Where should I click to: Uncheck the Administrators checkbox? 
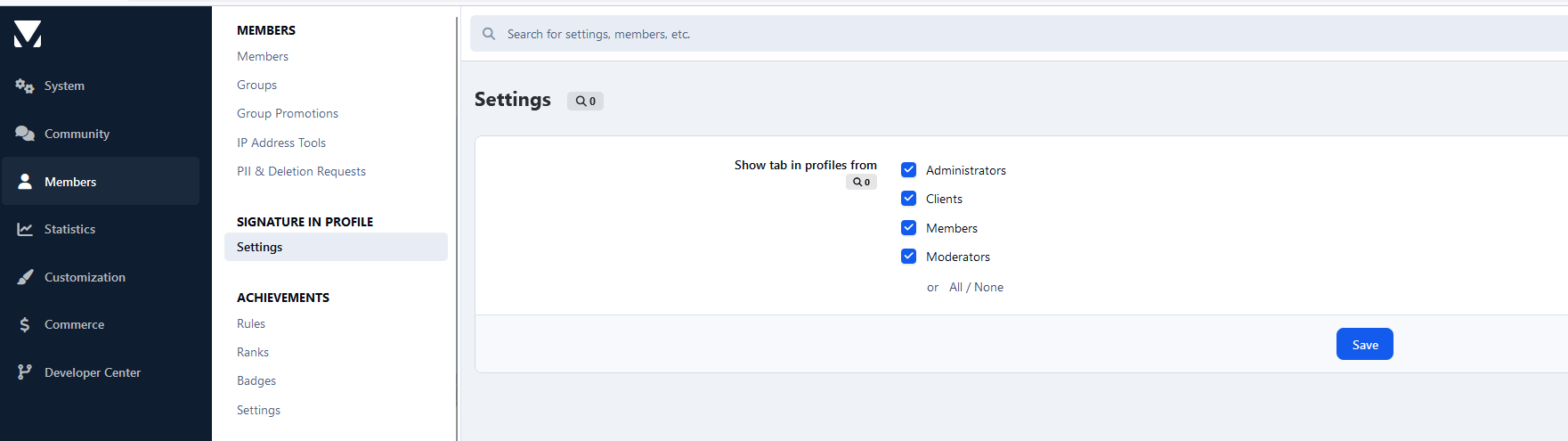908,170
